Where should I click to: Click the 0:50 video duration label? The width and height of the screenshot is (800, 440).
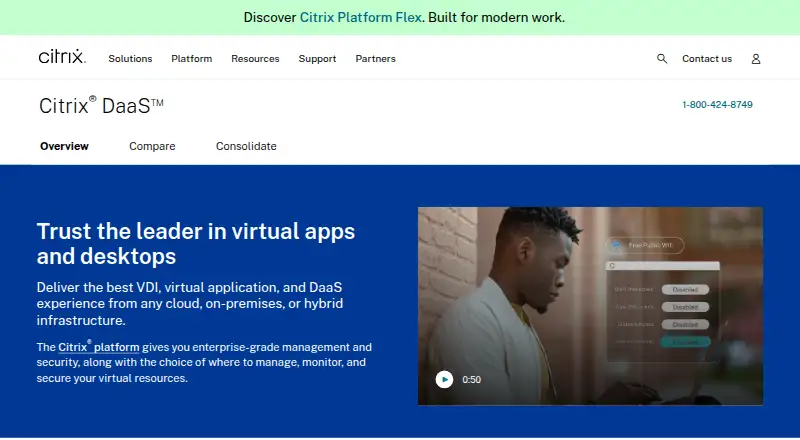[x=471, y=380]
